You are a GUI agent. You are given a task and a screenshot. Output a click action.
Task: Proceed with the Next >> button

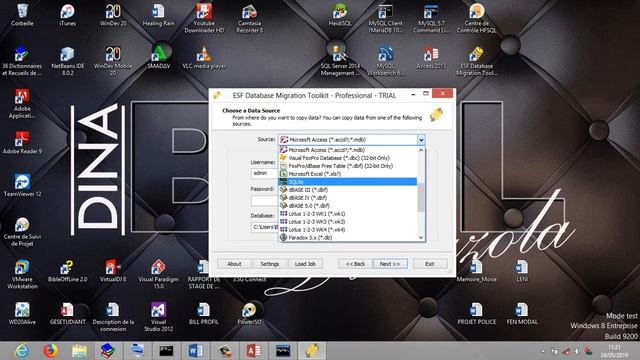coord(390,264)
